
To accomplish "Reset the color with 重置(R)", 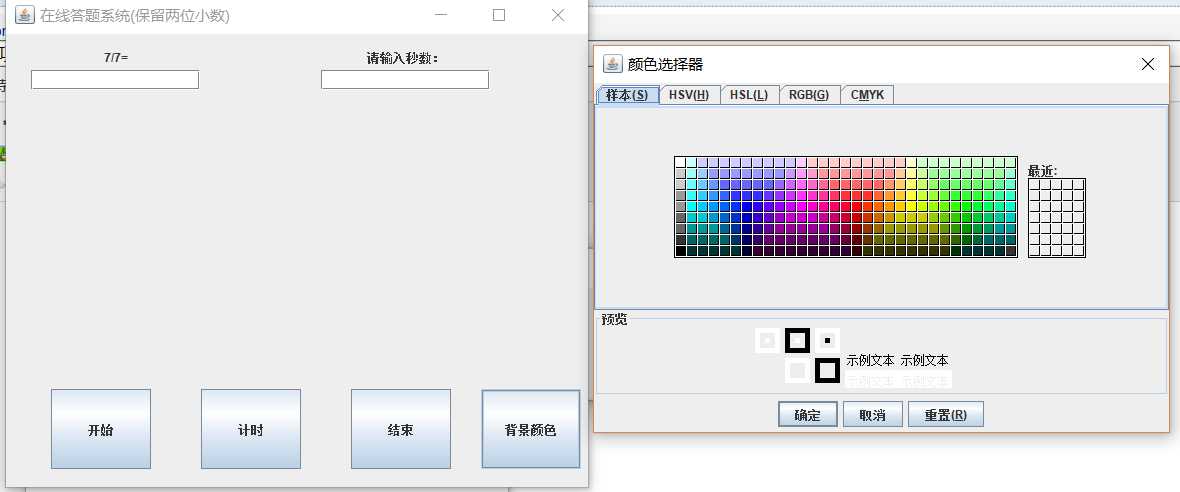I will pyautogui.click(x=945, y=415).
